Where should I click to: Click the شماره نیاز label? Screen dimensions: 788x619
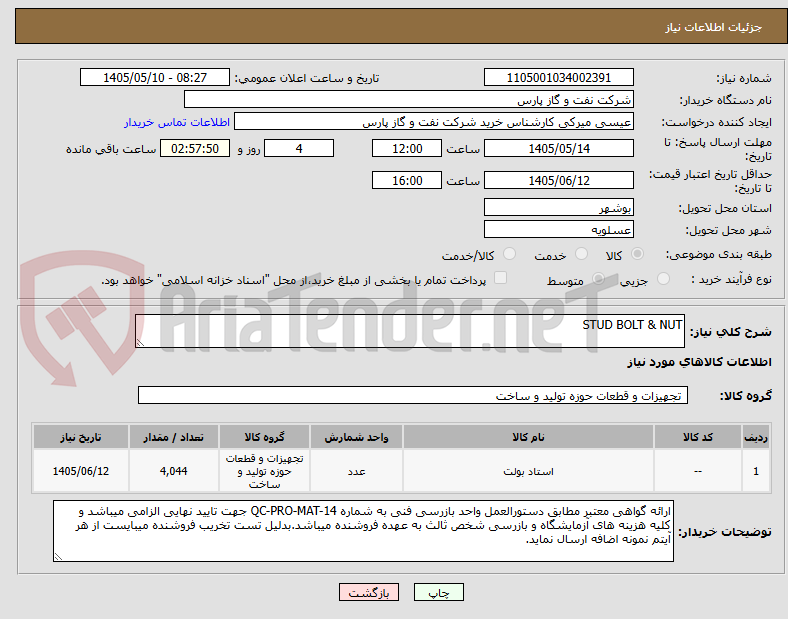coord(744,78)
